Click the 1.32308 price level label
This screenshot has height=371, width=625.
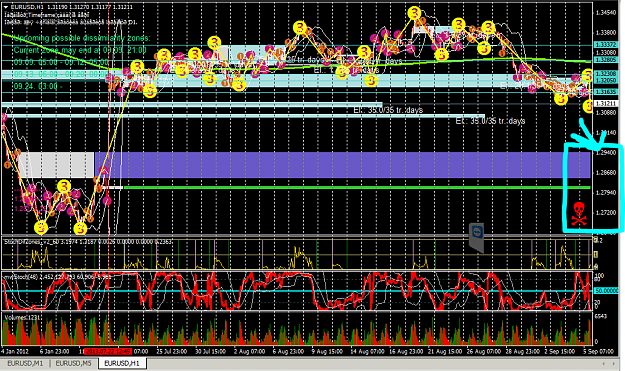point(606,74)
